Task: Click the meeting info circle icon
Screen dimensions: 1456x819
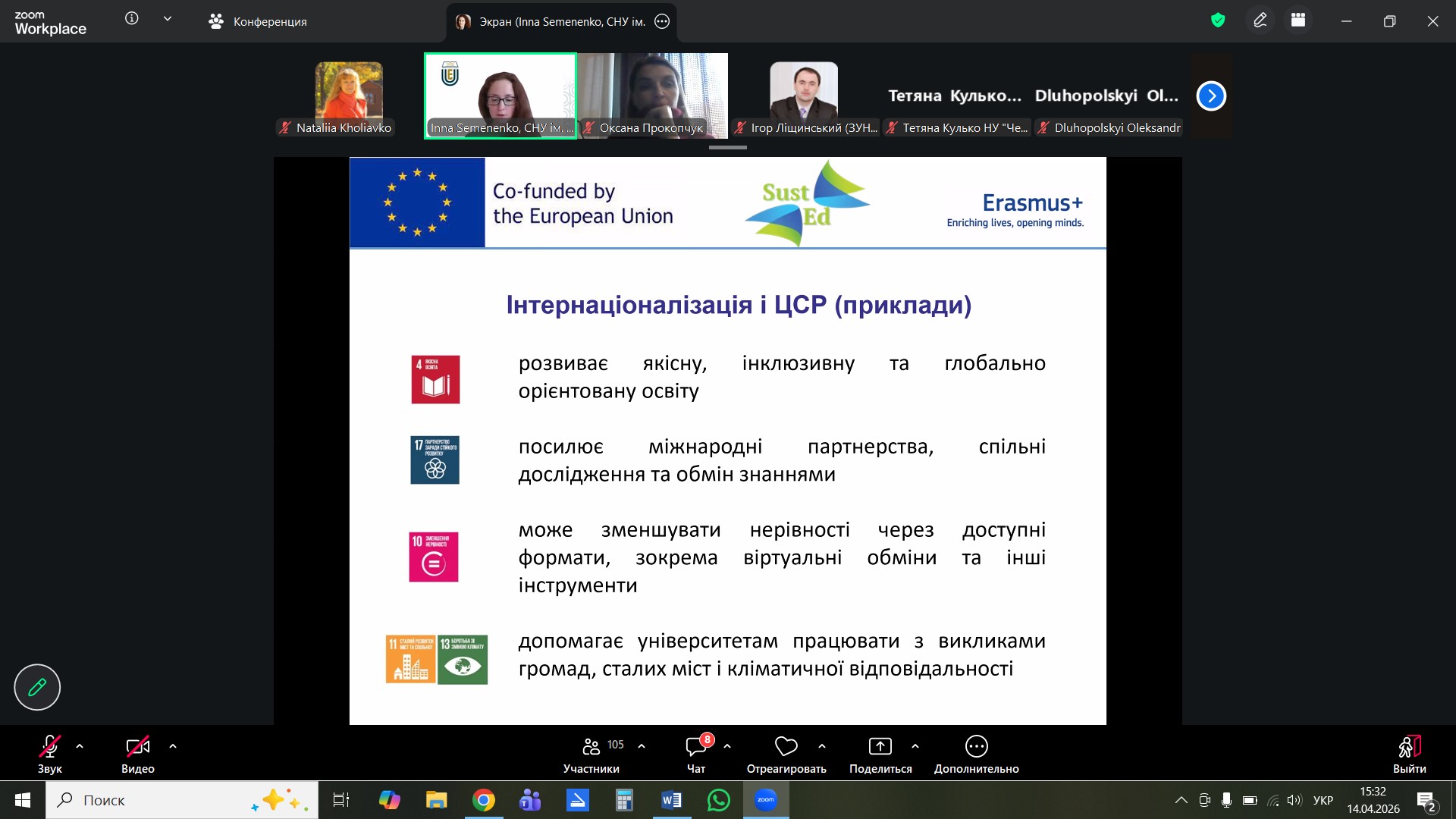Action: (132, 19)
